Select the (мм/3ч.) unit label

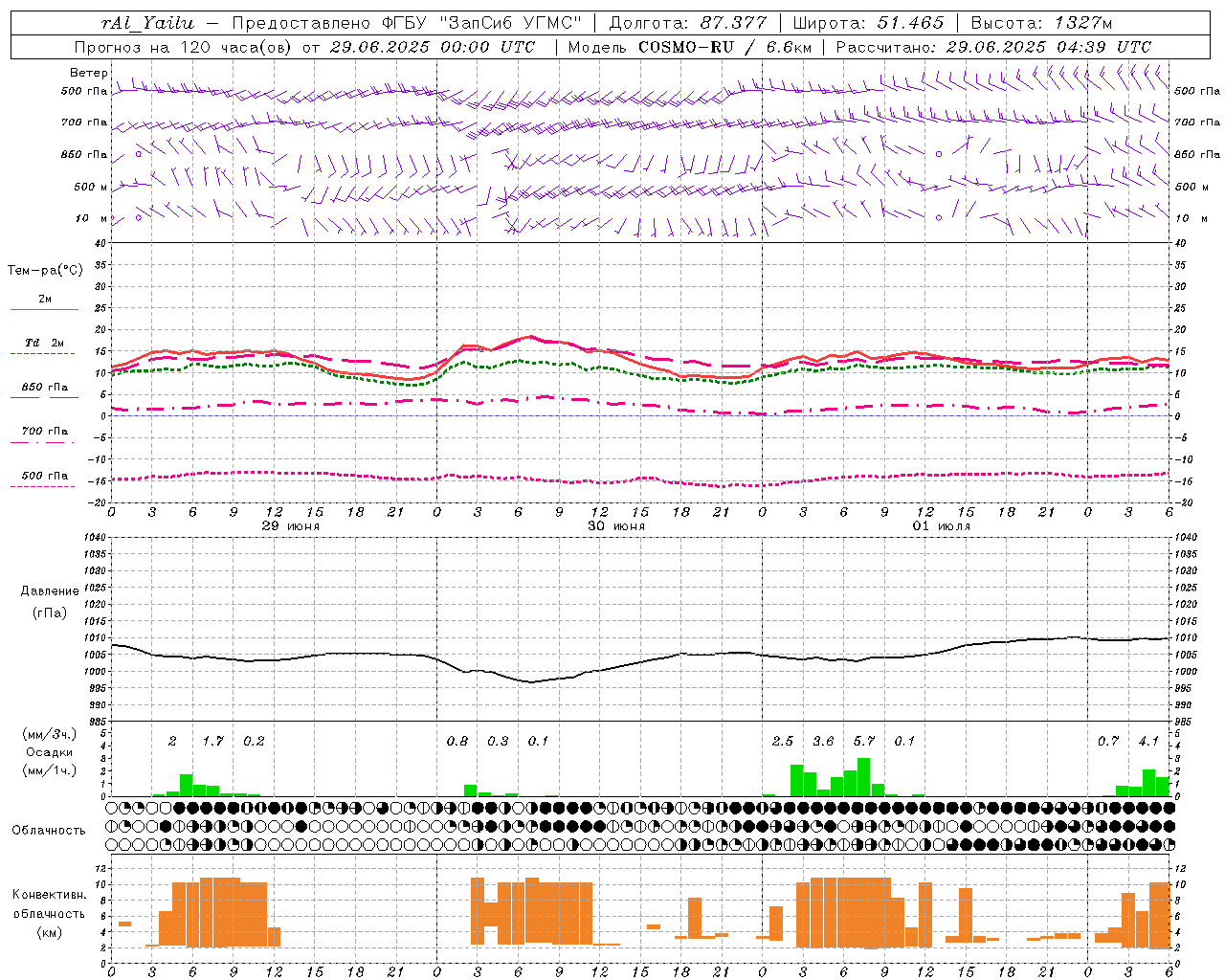[x=49, y=734]
